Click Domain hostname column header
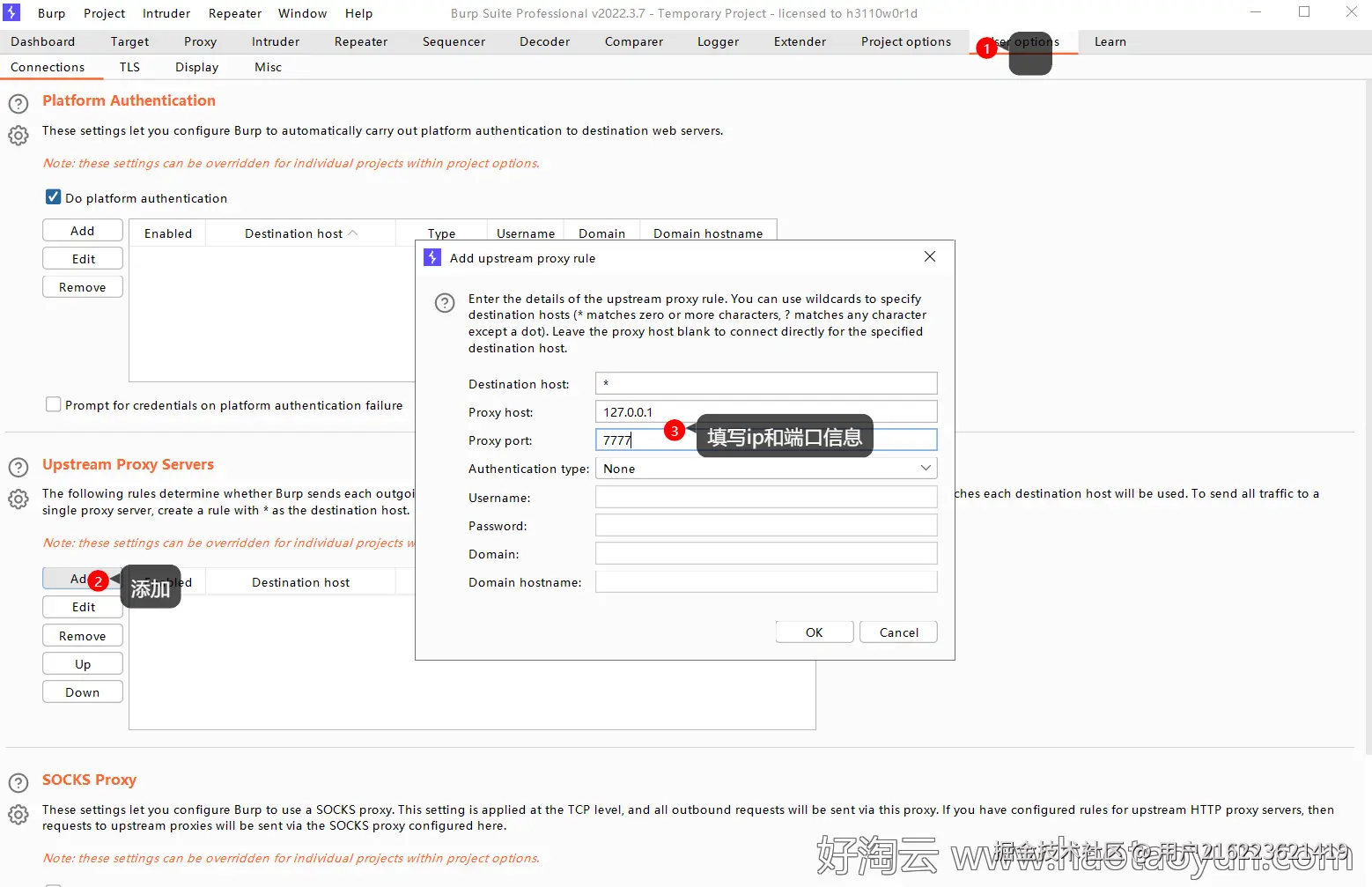 click(708, 233)
